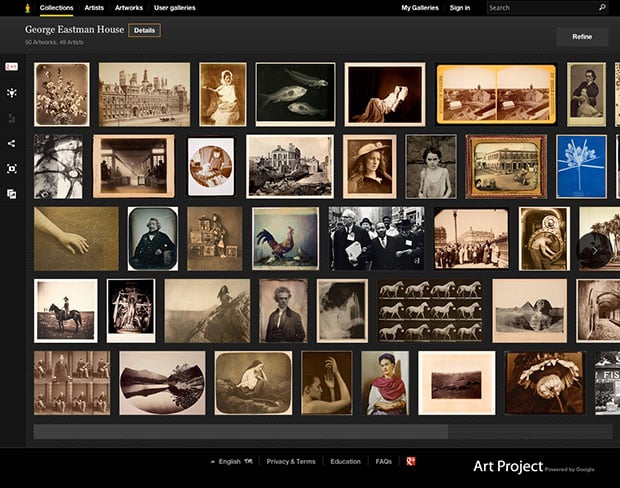Go to the Artists menu item
Viewport: 620px width, 488px height.
[x=94, y=8]
